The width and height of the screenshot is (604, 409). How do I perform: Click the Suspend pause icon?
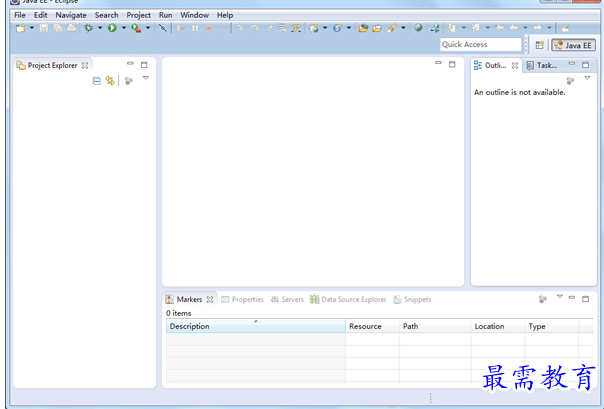tap(195, 28)
